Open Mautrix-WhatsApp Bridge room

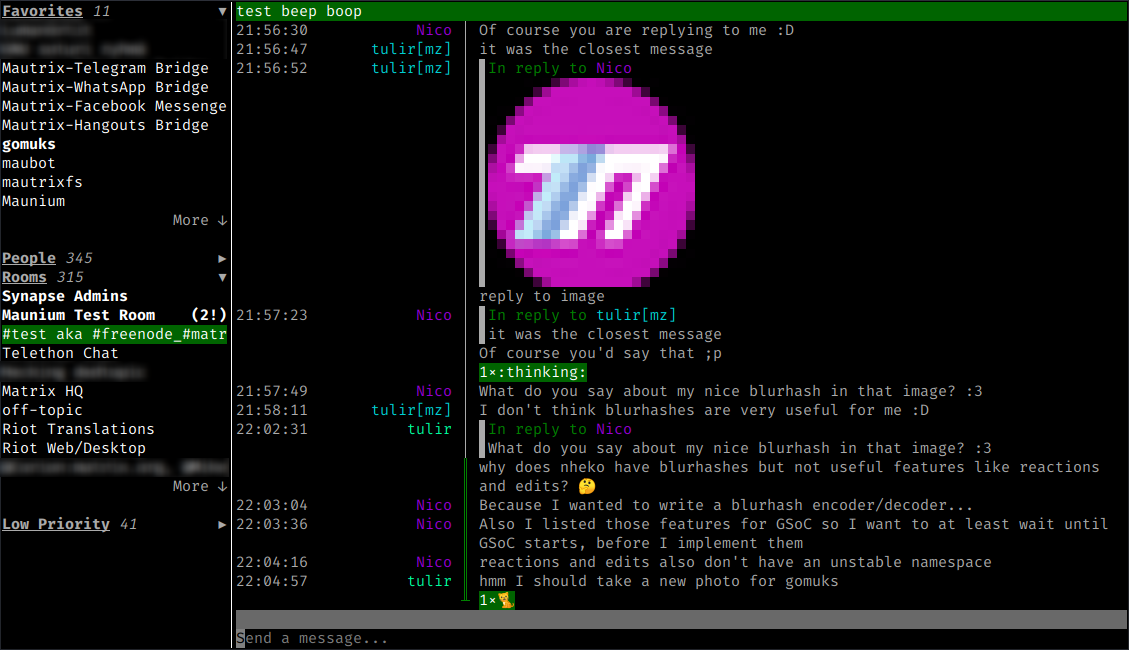[x=105, y=87]
